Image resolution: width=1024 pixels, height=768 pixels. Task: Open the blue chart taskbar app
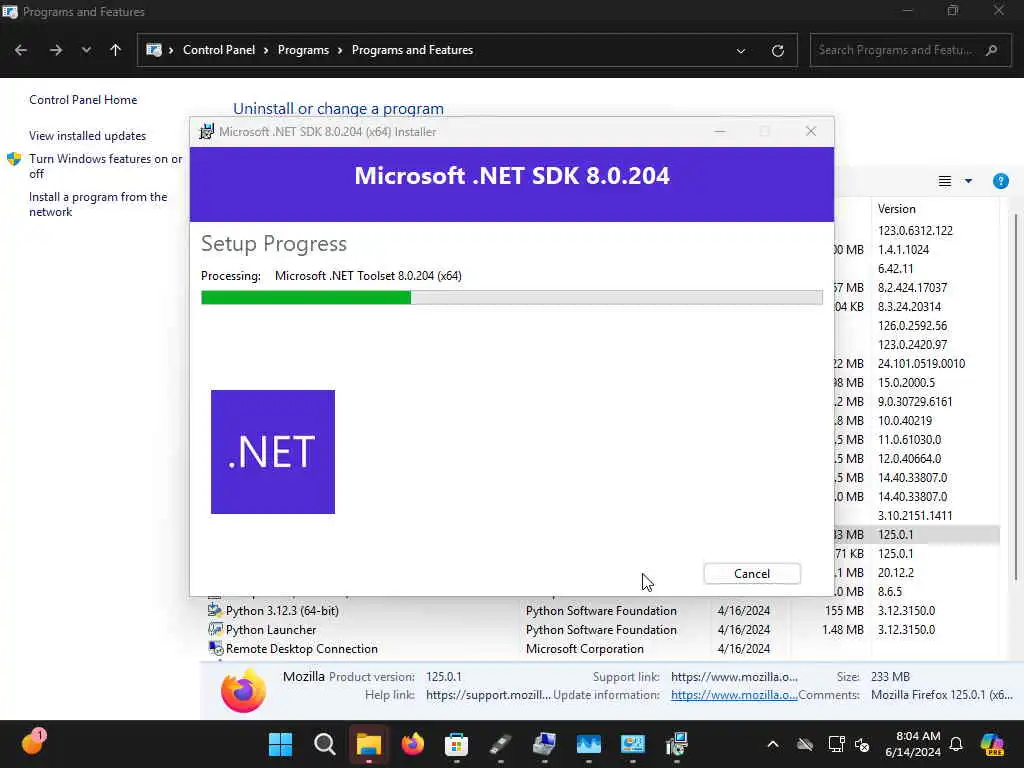pyautogui.click(x=588, y=744)
